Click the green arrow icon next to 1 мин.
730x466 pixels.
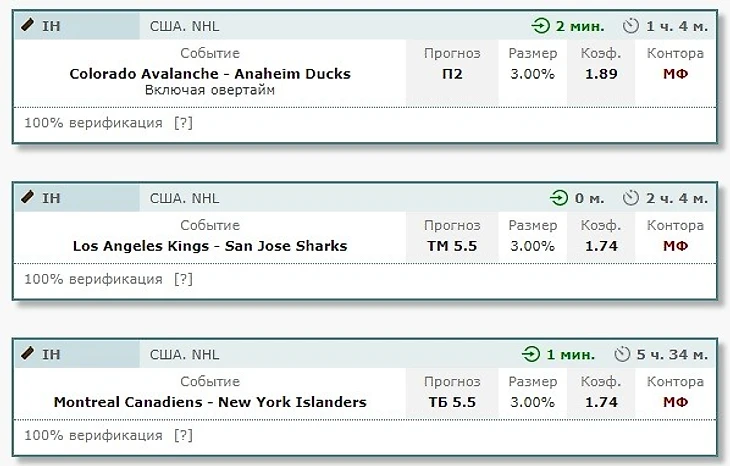coord(531,354)
